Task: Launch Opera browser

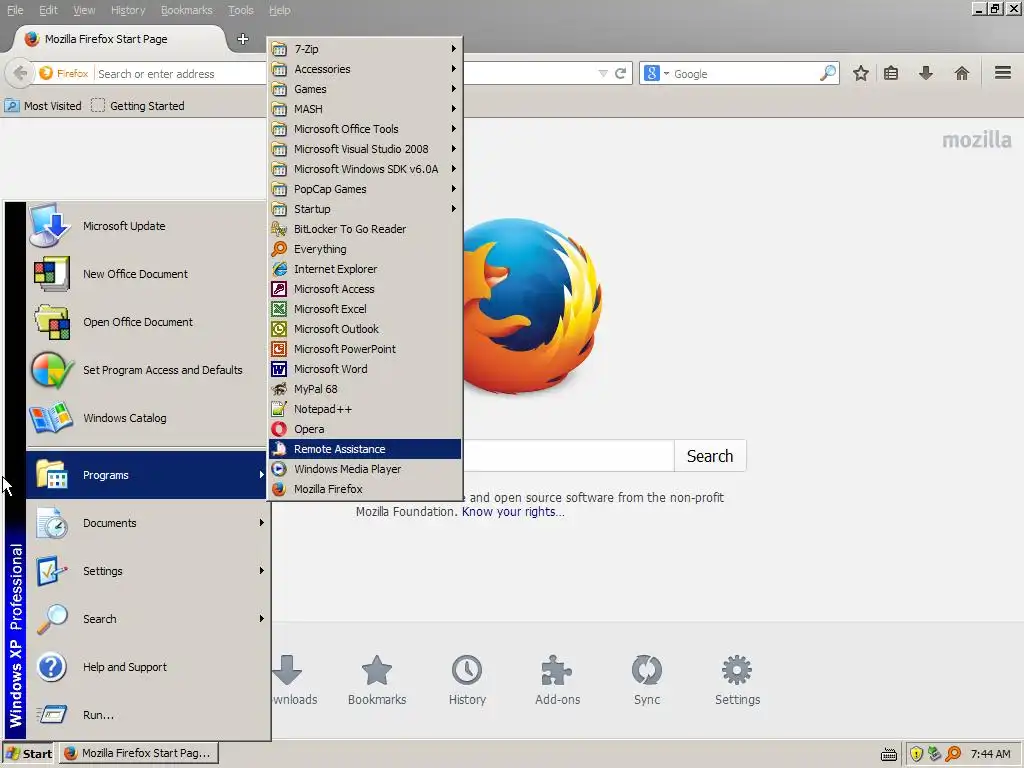Action: click(x=364, y=429)
